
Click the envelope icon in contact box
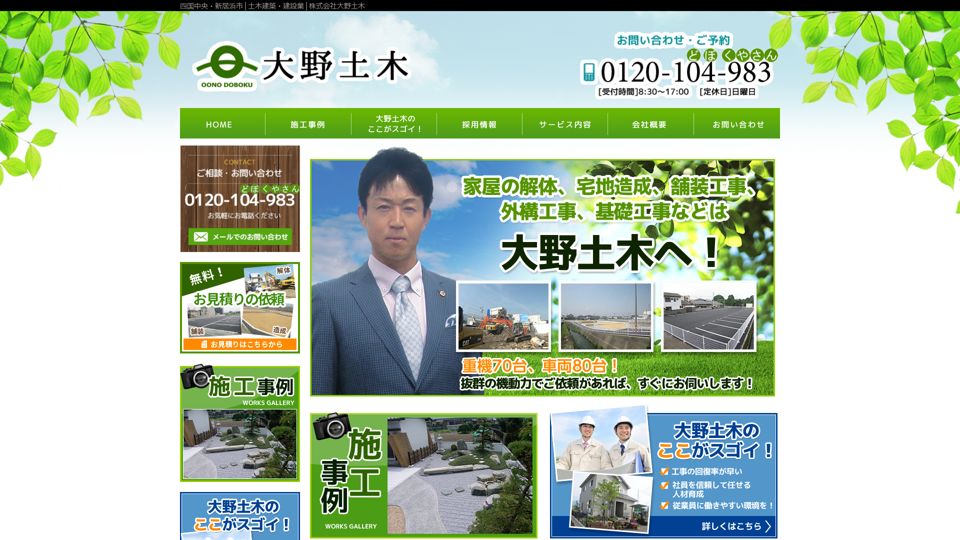(x=201, y=237)
